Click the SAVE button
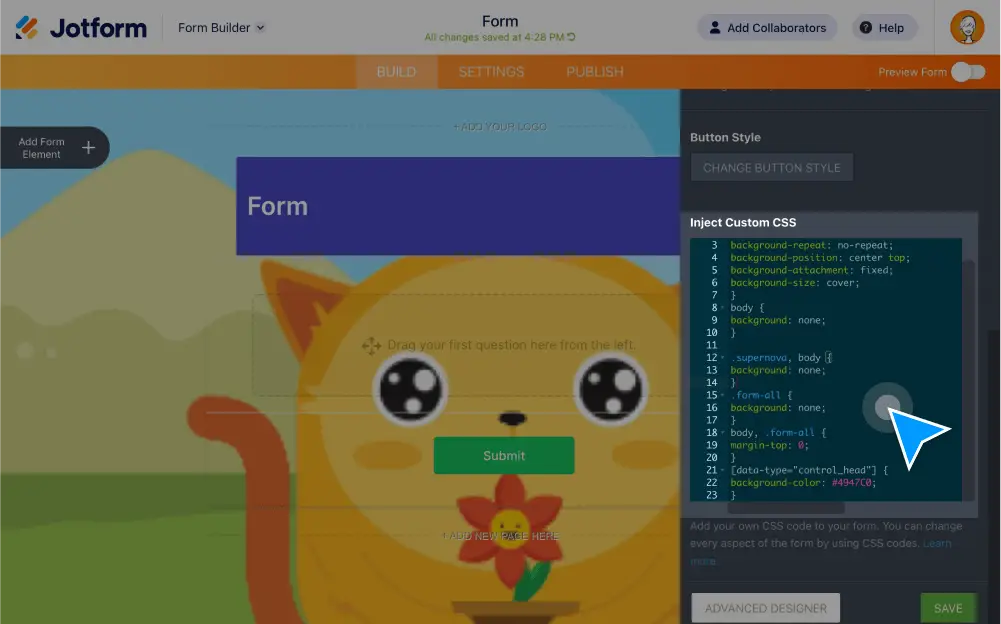The width and height of the screenshot is (1001, 624). 947,607
